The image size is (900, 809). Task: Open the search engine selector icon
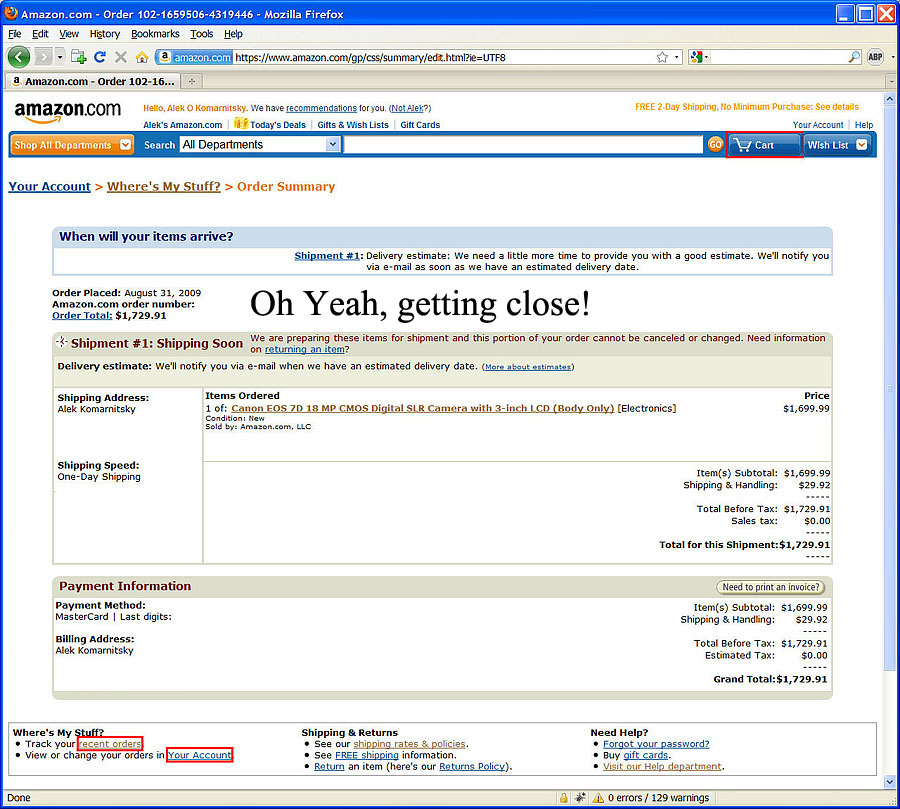pyautogui.click(x=700, y=57)
